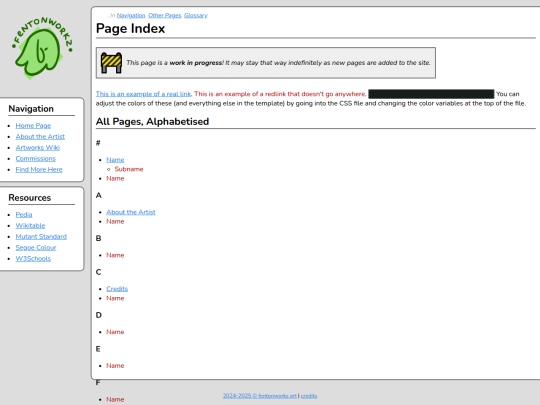Viewport: 540px width, 405px height.
Task: Go to Home Page in sidebar
Action: [x=33, y=126]
